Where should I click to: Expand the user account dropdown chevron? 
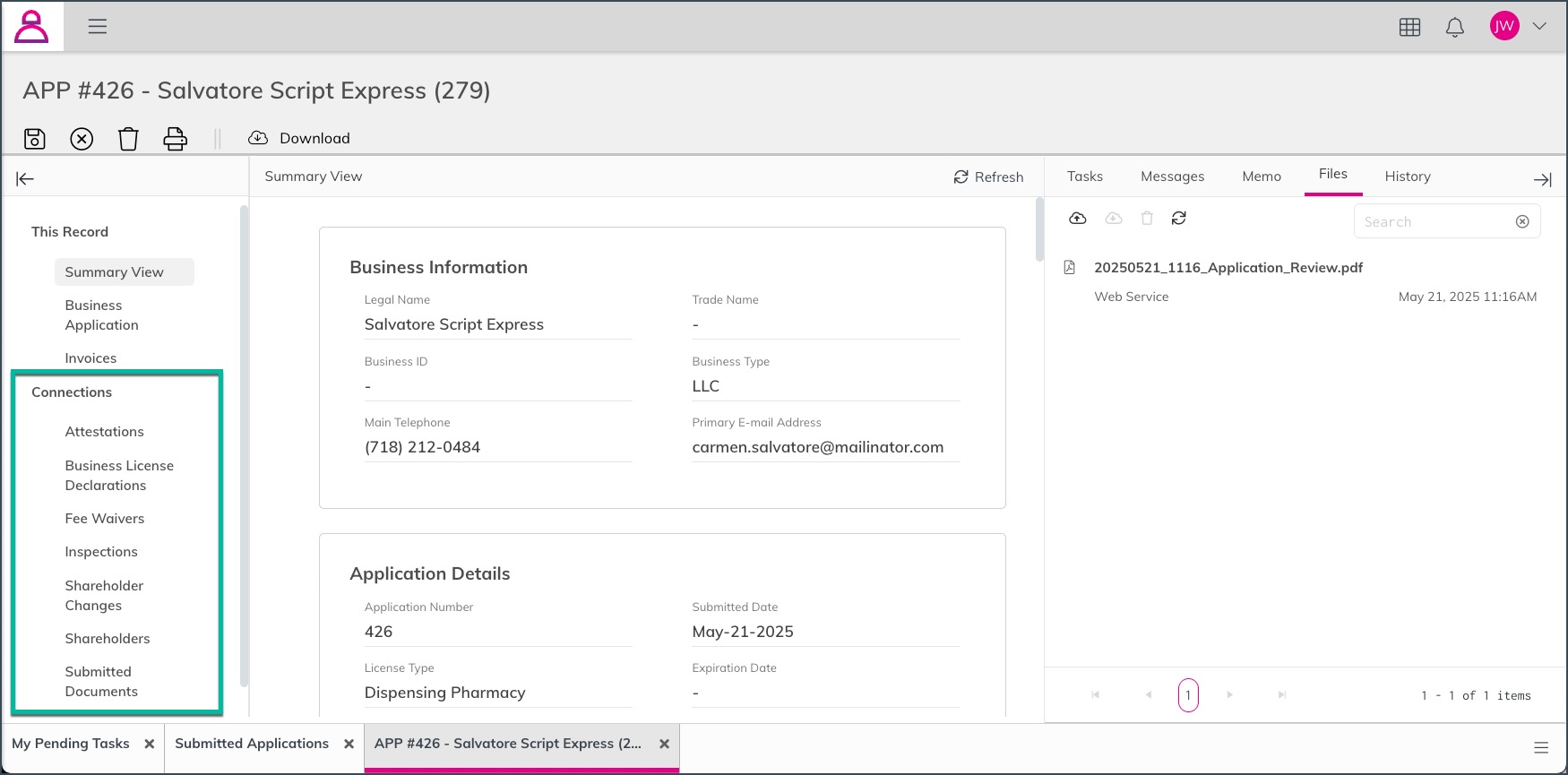[x=1539, y=26]
